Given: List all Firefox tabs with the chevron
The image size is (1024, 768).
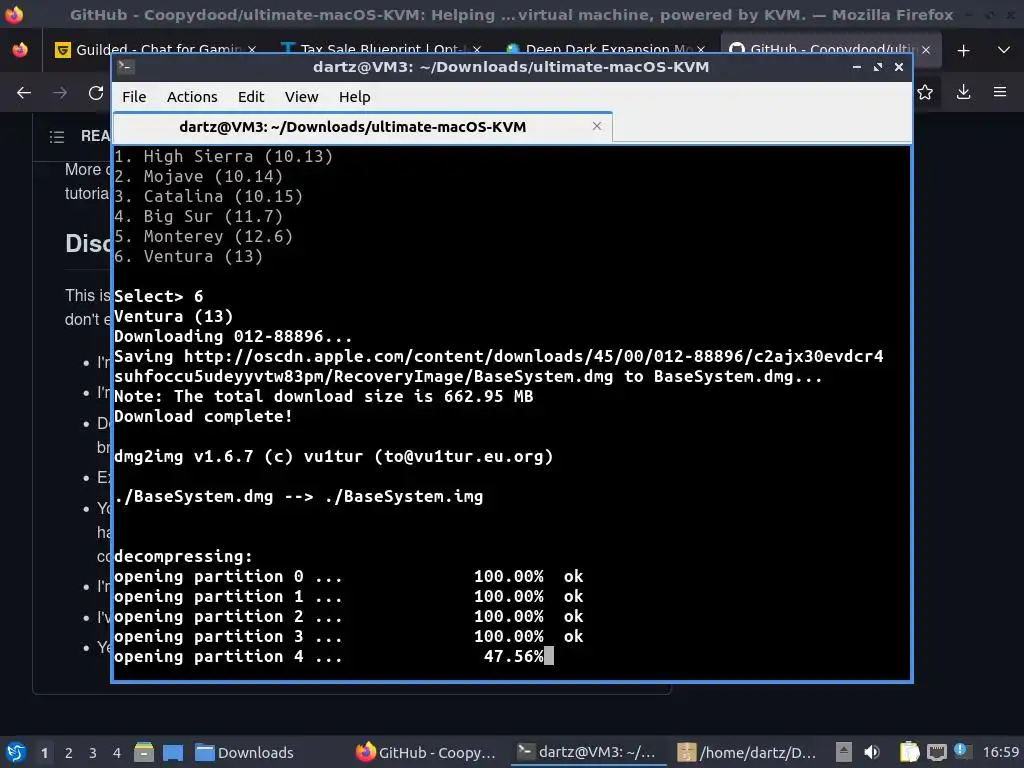Looking at the screenshot, I should click(1004, 50).
